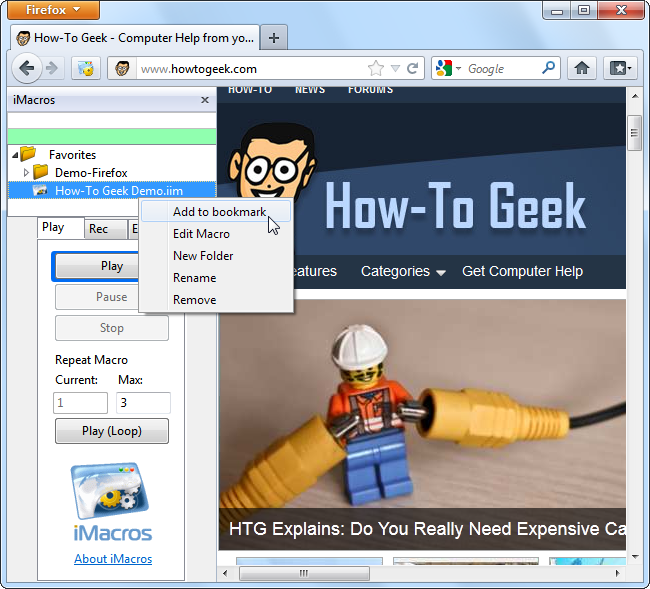Collapse the Favorites tree node
Screen dimensions: 650x589
[15, 155]
